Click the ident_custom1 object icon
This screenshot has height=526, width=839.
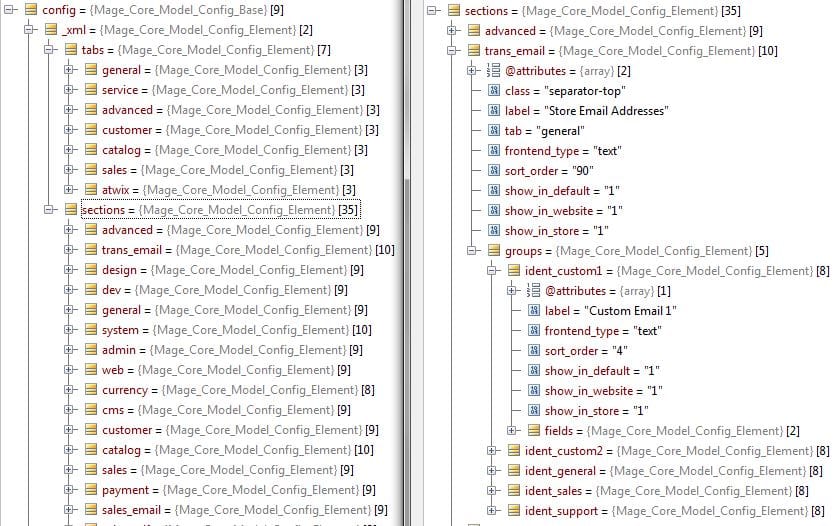click(x=514, y=271)
